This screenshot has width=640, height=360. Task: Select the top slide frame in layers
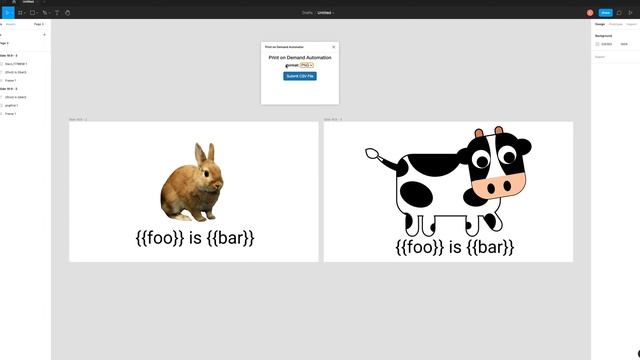[9, 56]
